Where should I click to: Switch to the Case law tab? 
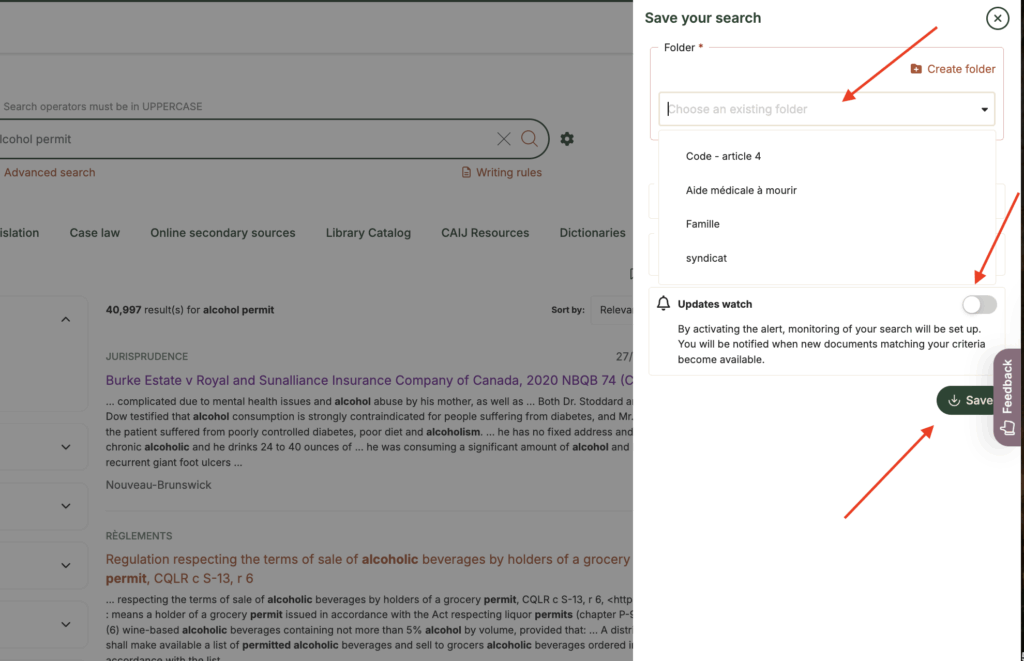point(95,233)
